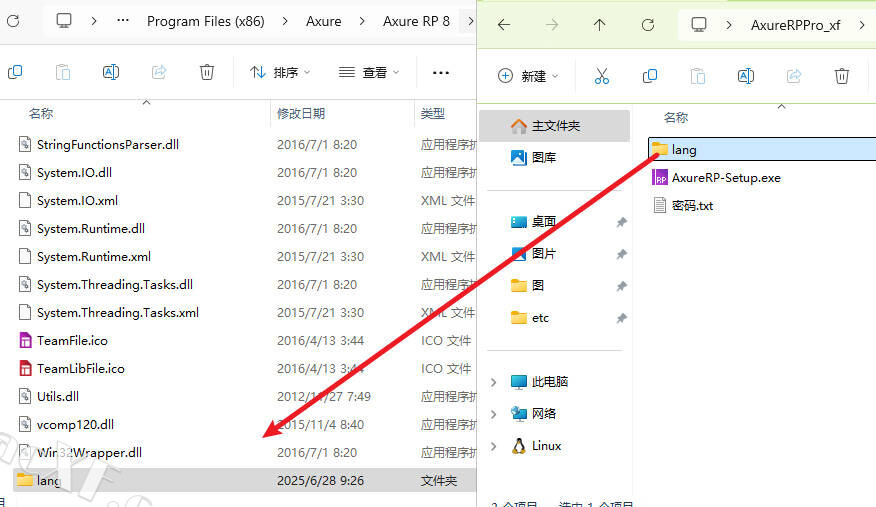Sort by 名称 column in left window

click(x=41, y=113)
